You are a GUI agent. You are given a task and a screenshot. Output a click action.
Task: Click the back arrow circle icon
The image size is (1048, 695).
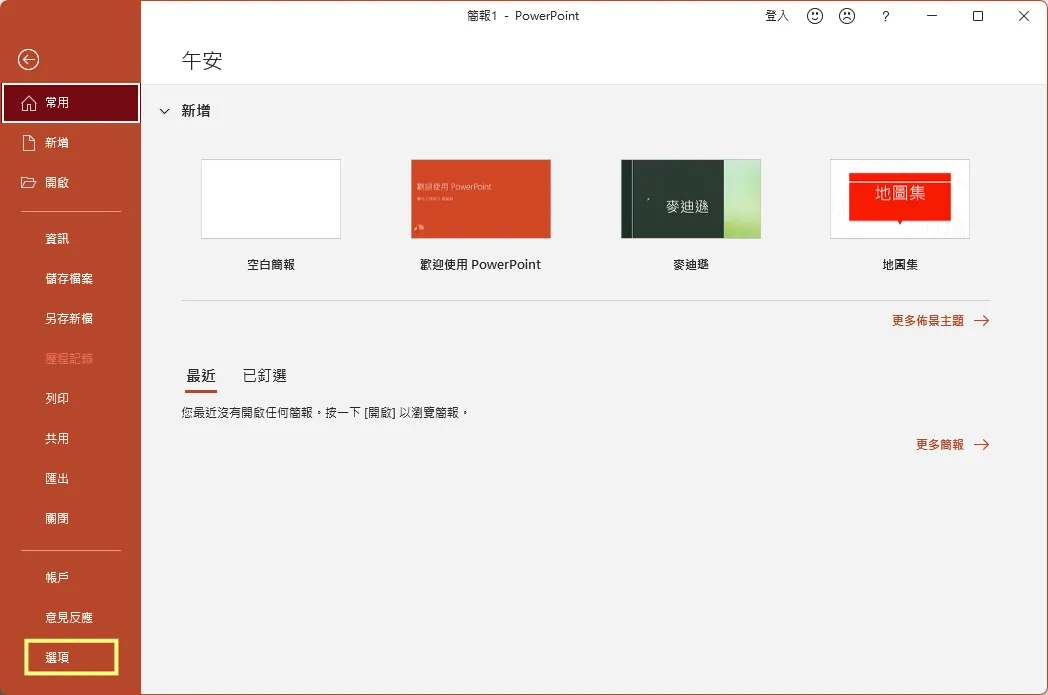pos(29,60)
